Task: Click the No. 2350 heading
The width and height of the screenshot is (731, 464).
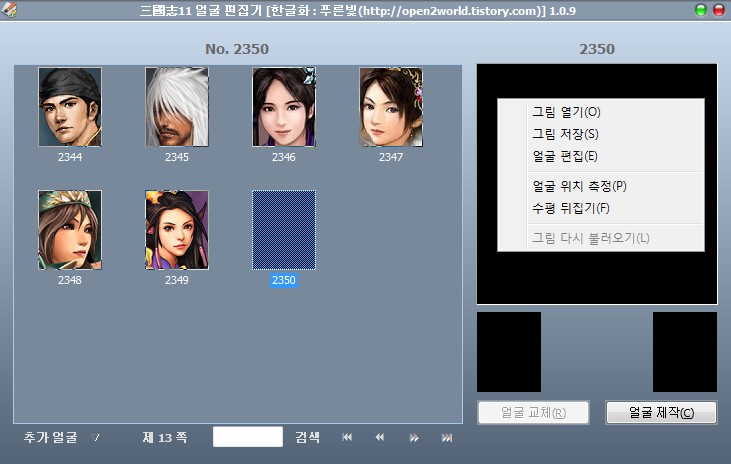Action: [237, 49]
